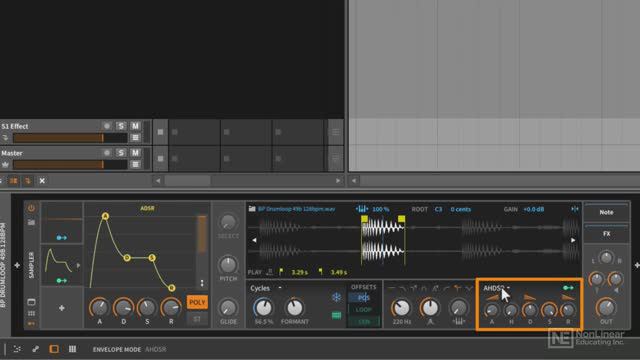The image size is (640, 360).
Task: Toggle the green keyboard tracking icon
Action: 336,315
